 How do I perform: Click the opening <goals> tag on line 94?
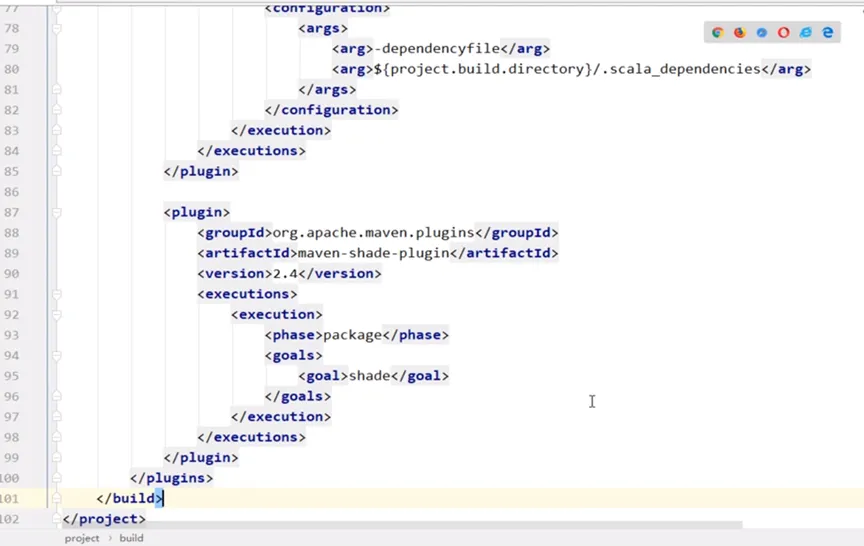pos(294,355)
